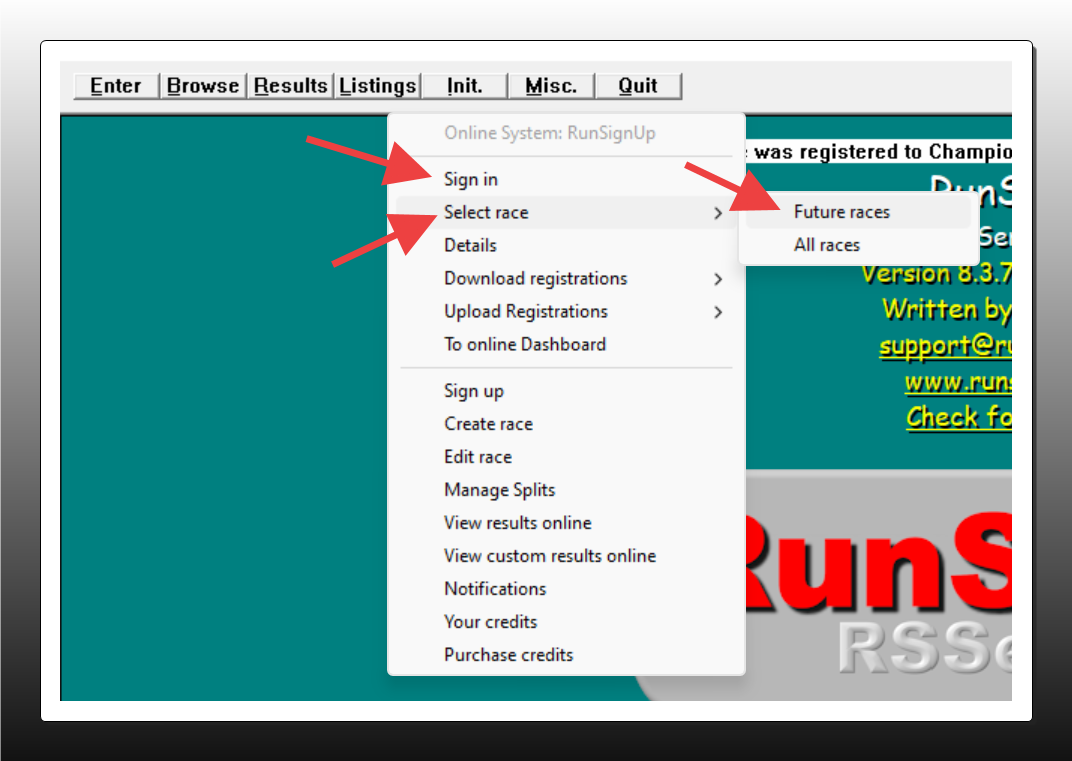The image size is (1072, 761).
Task: Open the Enter menu button
Action: [x=116, y=86]
